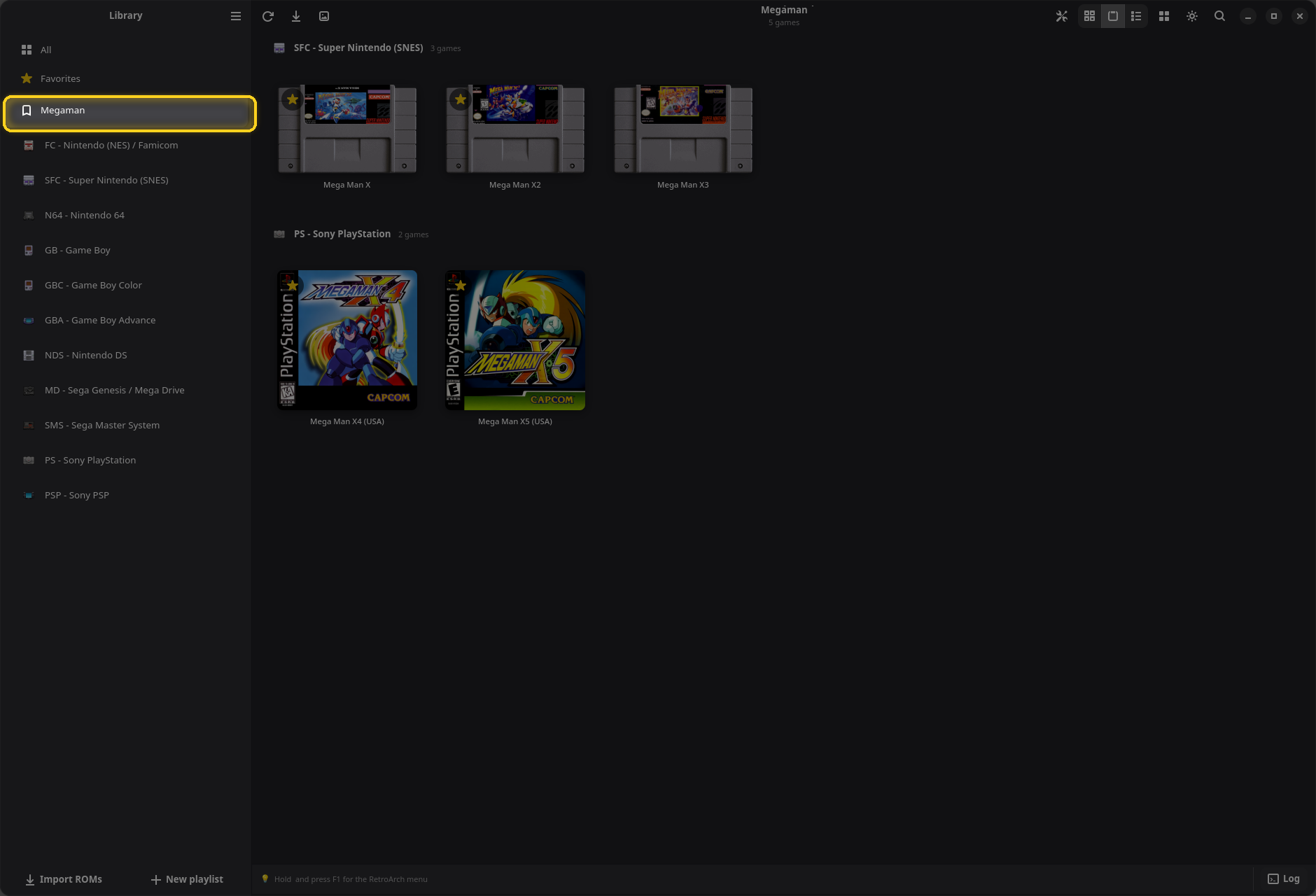Viewport: 1316px width, 896px height.
Task: Select the Mega Man X5 (USA) cover
Action: point(515,340)
